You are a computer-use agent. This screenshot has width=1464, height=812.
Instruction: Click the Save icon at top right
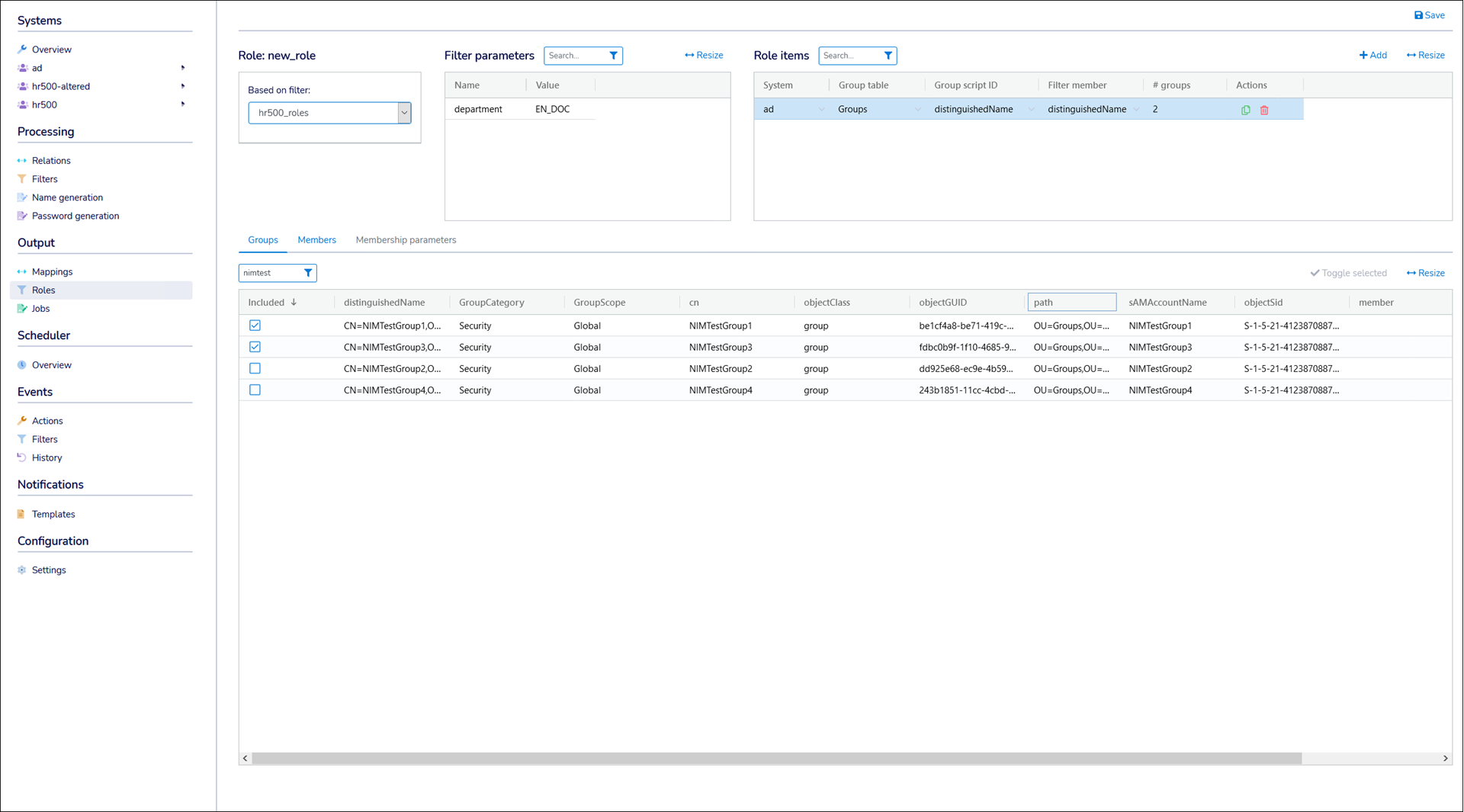click(1418, 15)
